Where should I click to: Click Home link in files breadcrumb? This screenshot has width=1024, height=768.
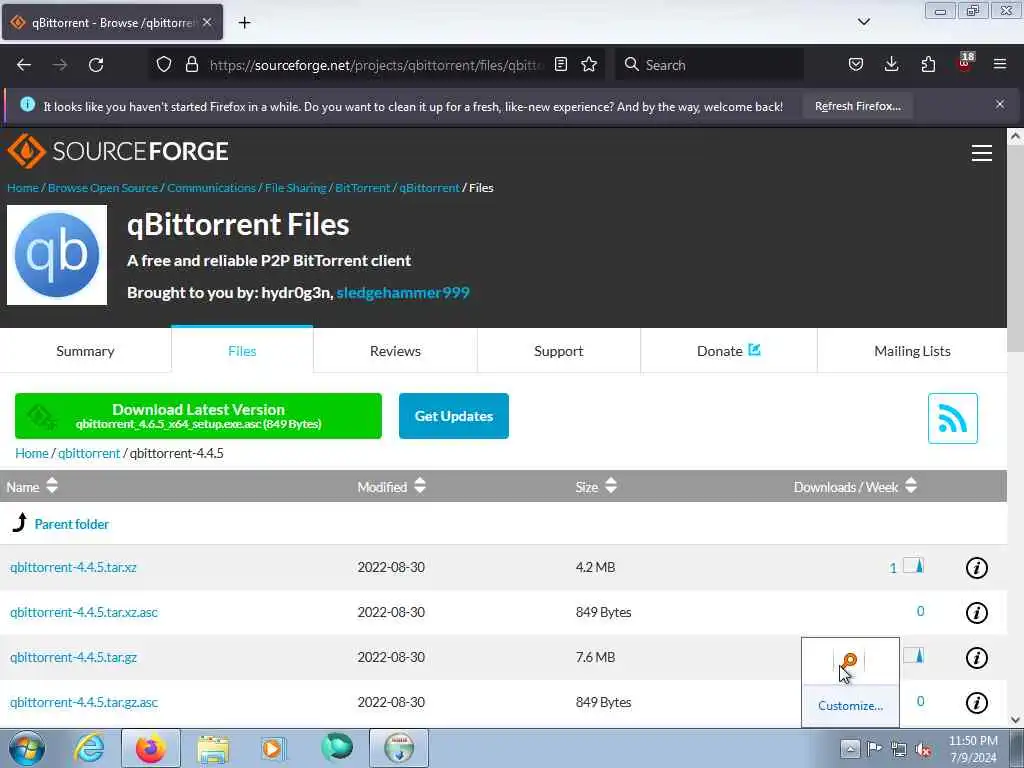tap(31, 453)
